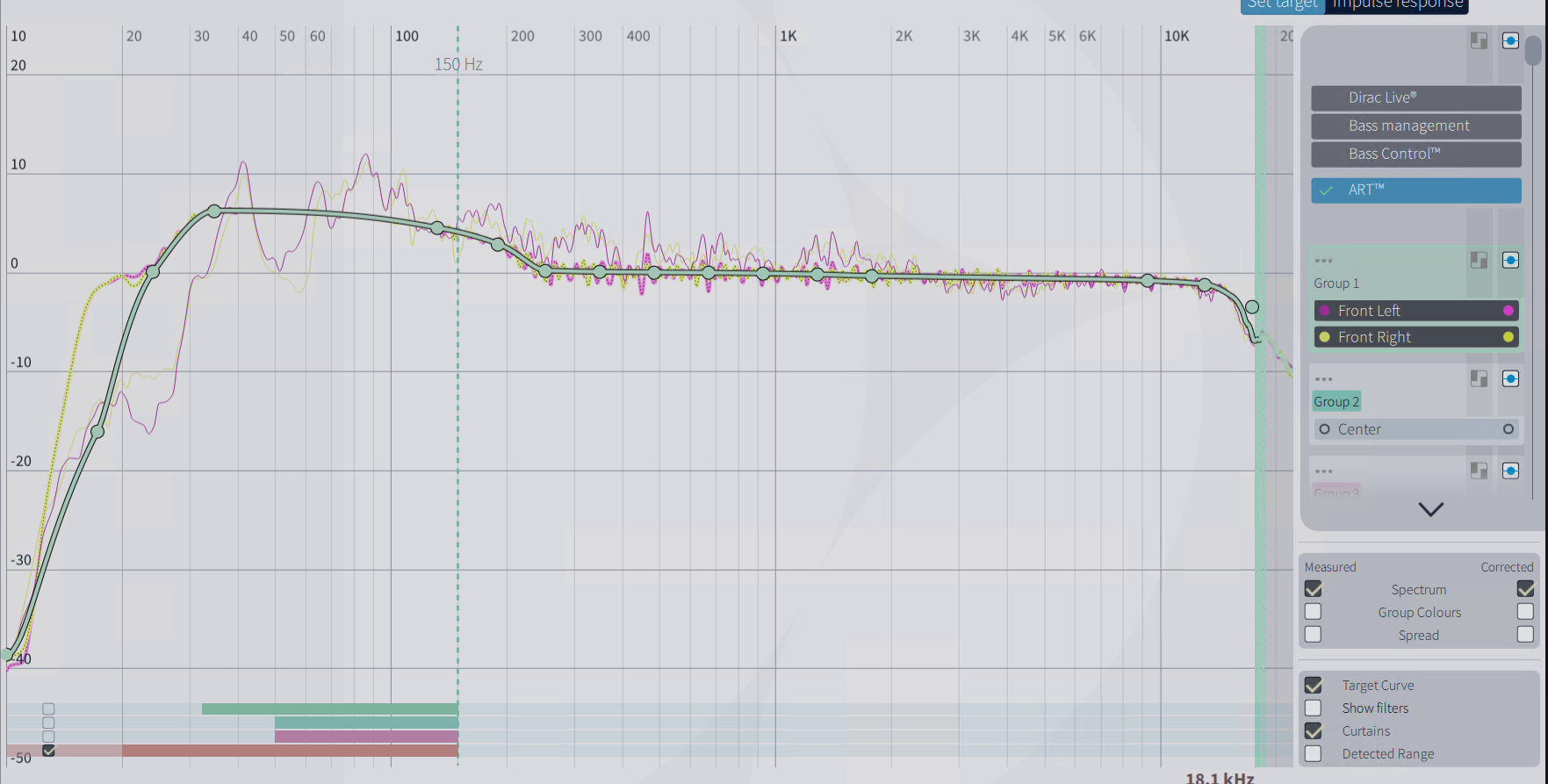Enable the Detected Range checkbox
The image size is (1548, 784).
(1314, 753)
